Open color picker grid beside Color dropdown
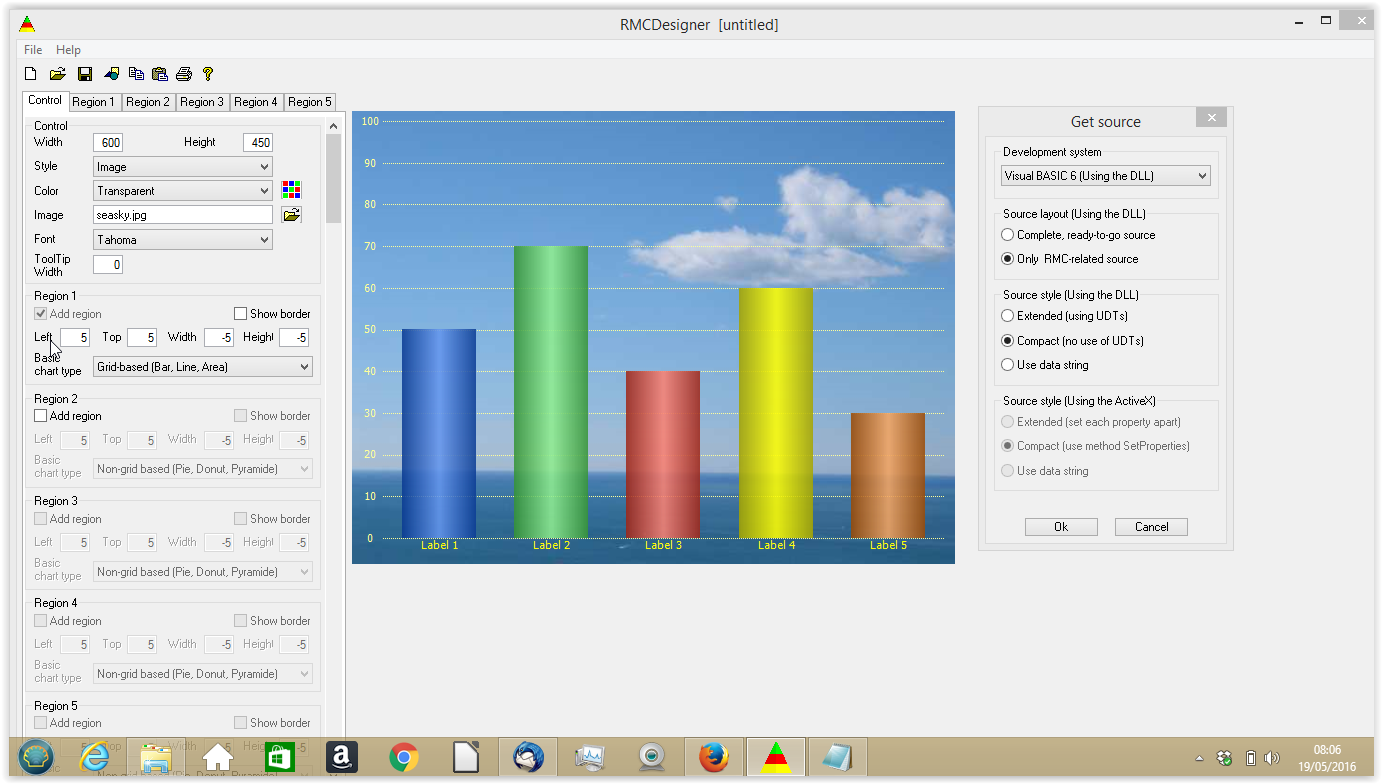This screenshot has width=1382, height=784. [291, 190]
